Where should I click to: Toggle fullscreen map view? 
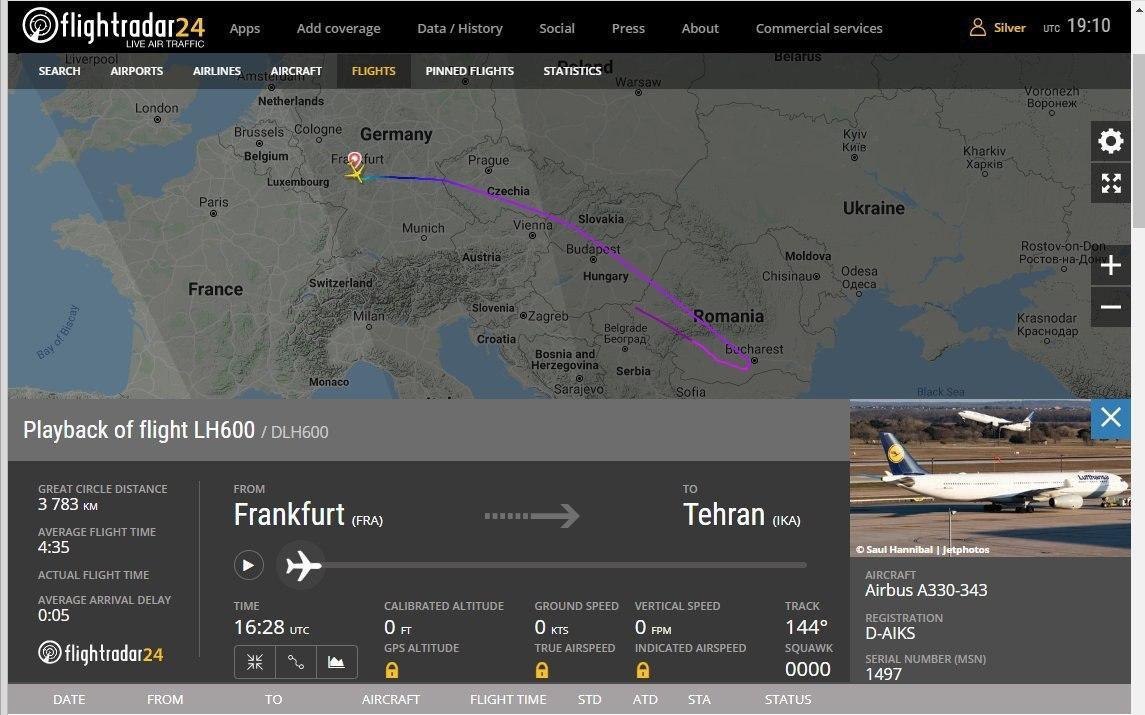[1111, 183]
